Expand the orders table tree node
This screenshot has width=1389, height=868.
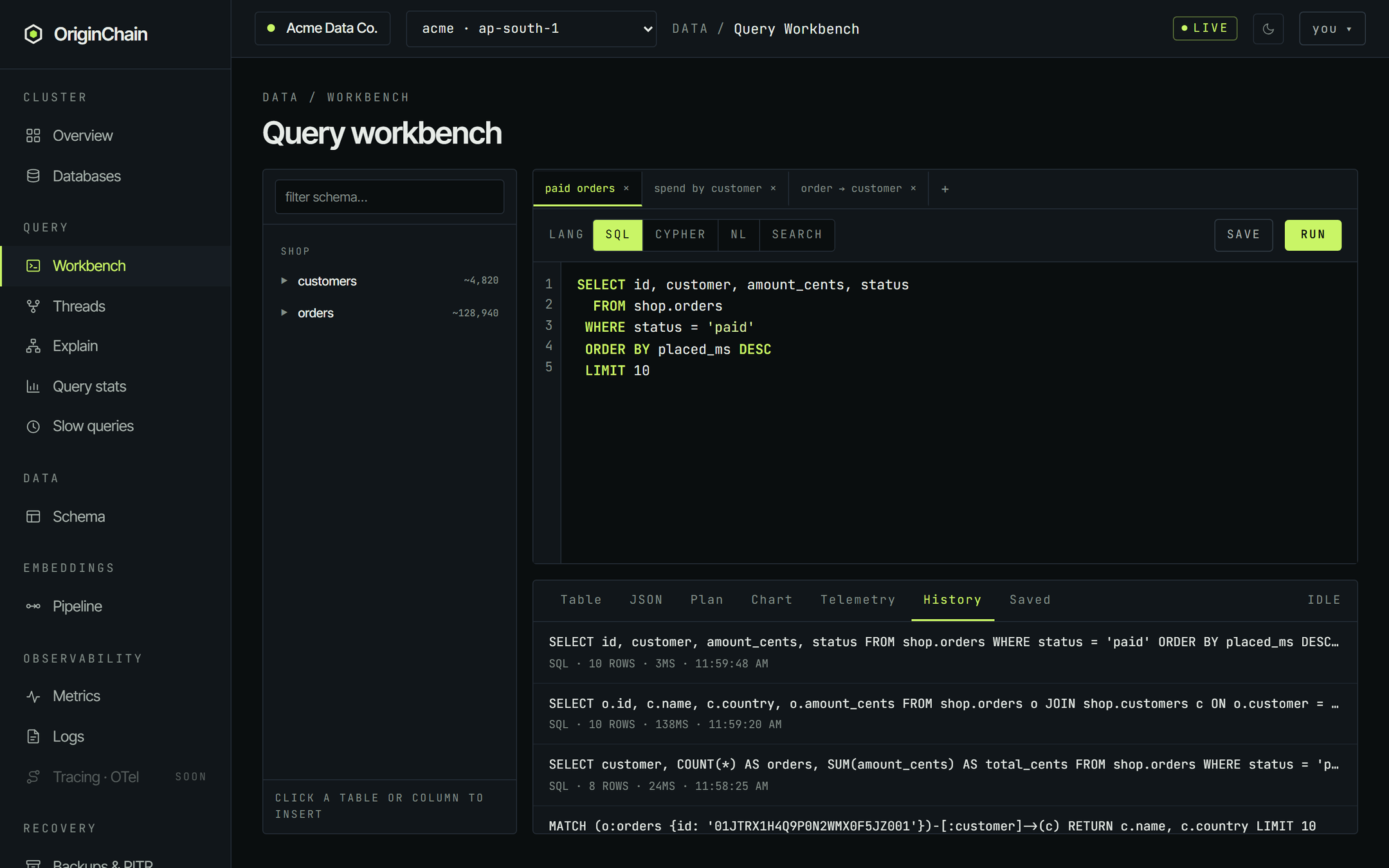coord(284,313)
